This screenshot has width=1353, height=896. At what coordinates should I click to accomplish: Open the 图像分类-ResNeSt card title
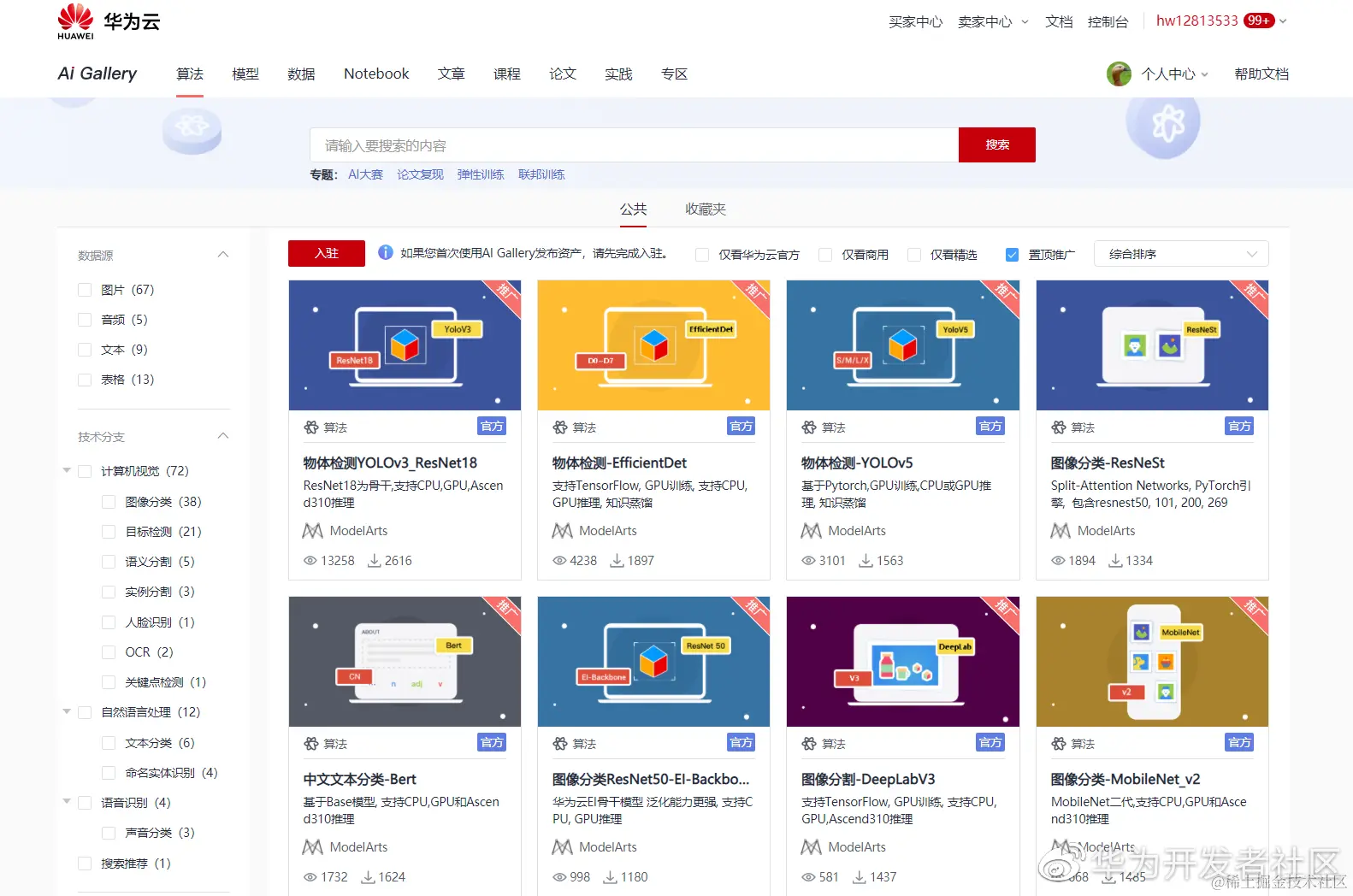[1108, 463]
